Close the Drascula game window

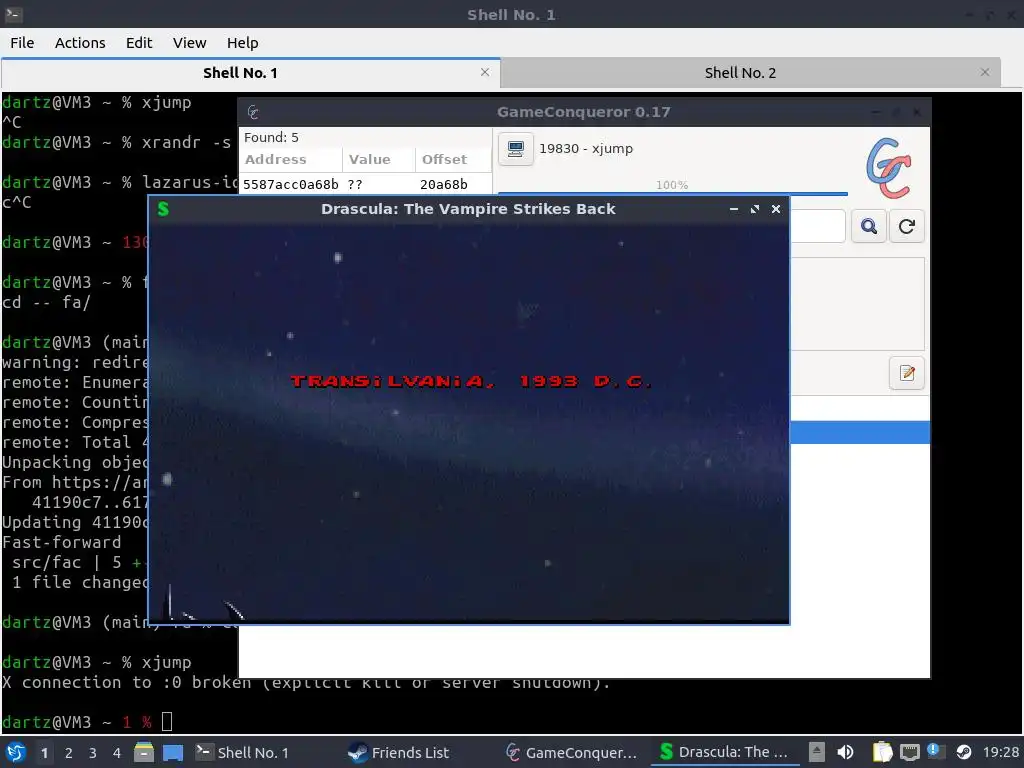776,209
